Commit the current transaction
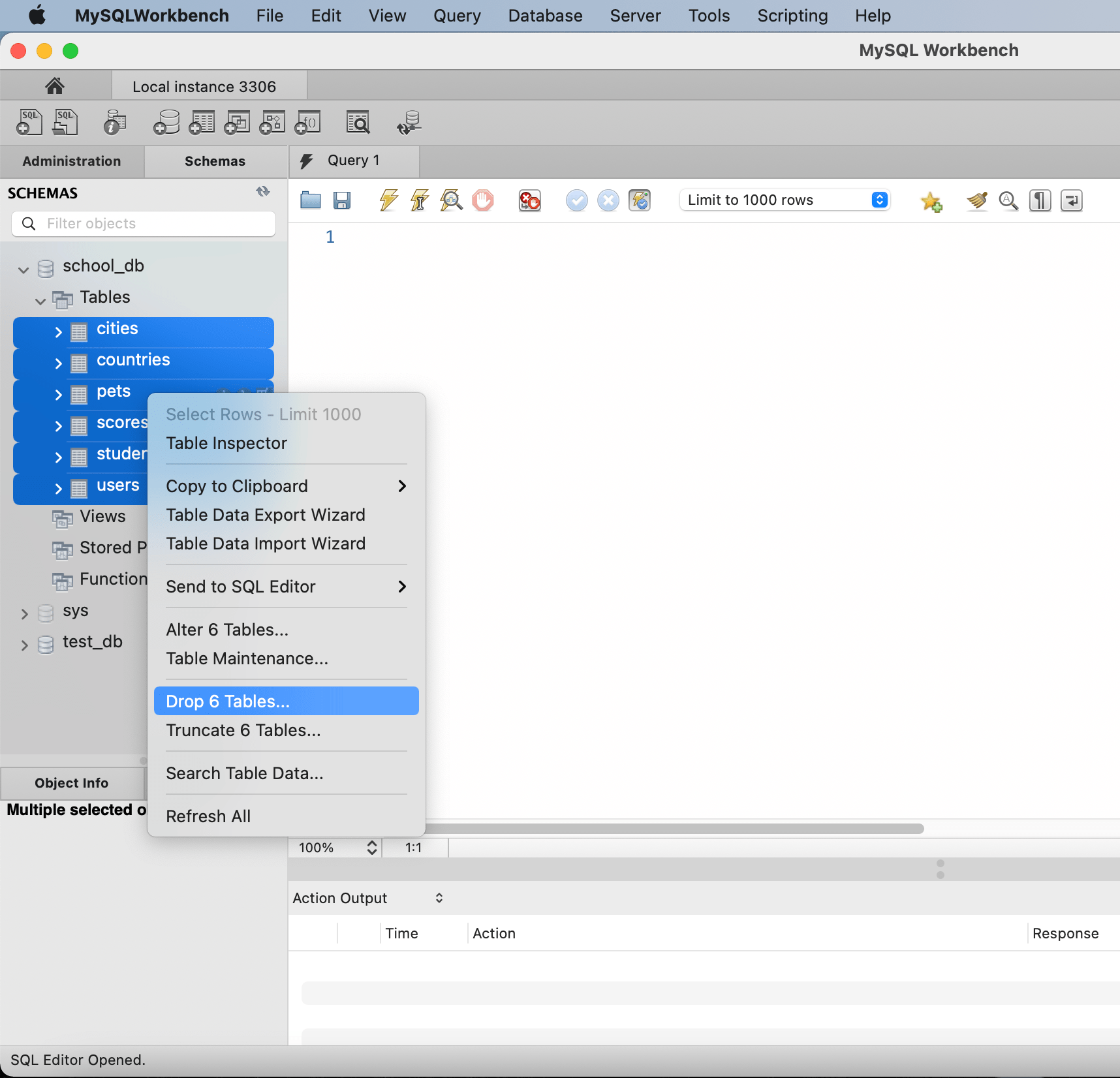This screenshot has height=1078, width=1120. tap(577, 200)
